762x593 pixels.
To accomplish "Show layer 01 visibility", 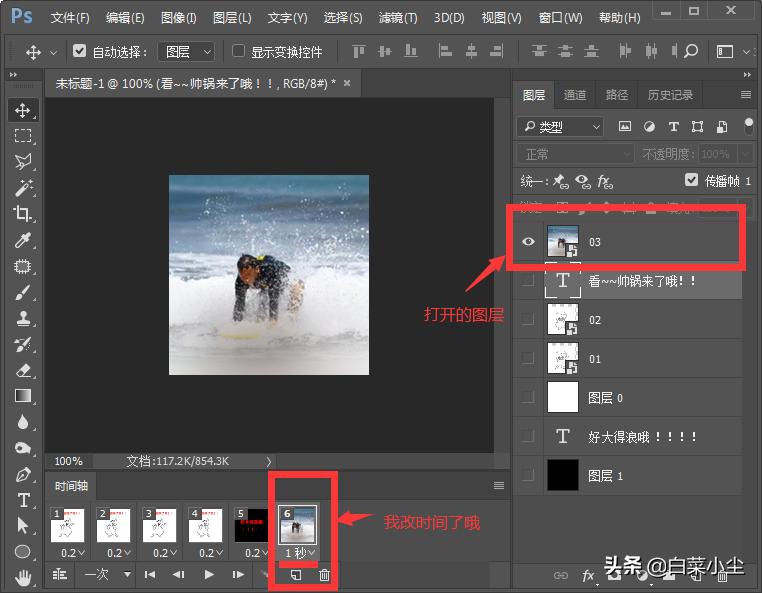I will point(528,358).
